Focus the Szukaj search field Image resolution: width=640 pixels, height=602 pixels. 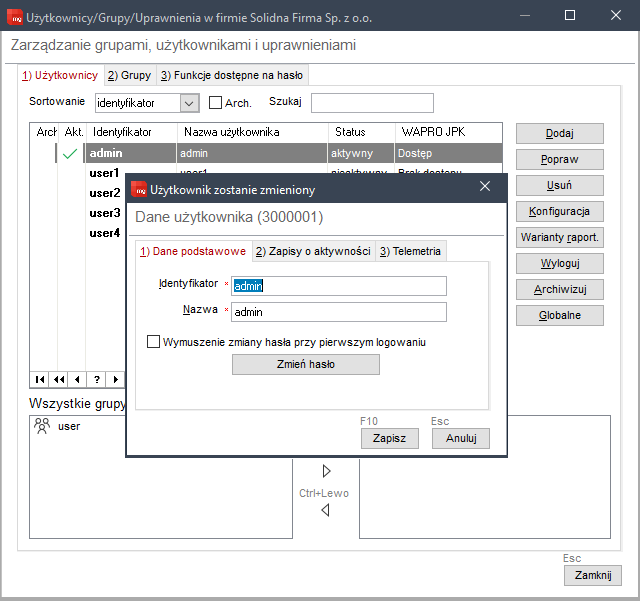click(372, 103)
